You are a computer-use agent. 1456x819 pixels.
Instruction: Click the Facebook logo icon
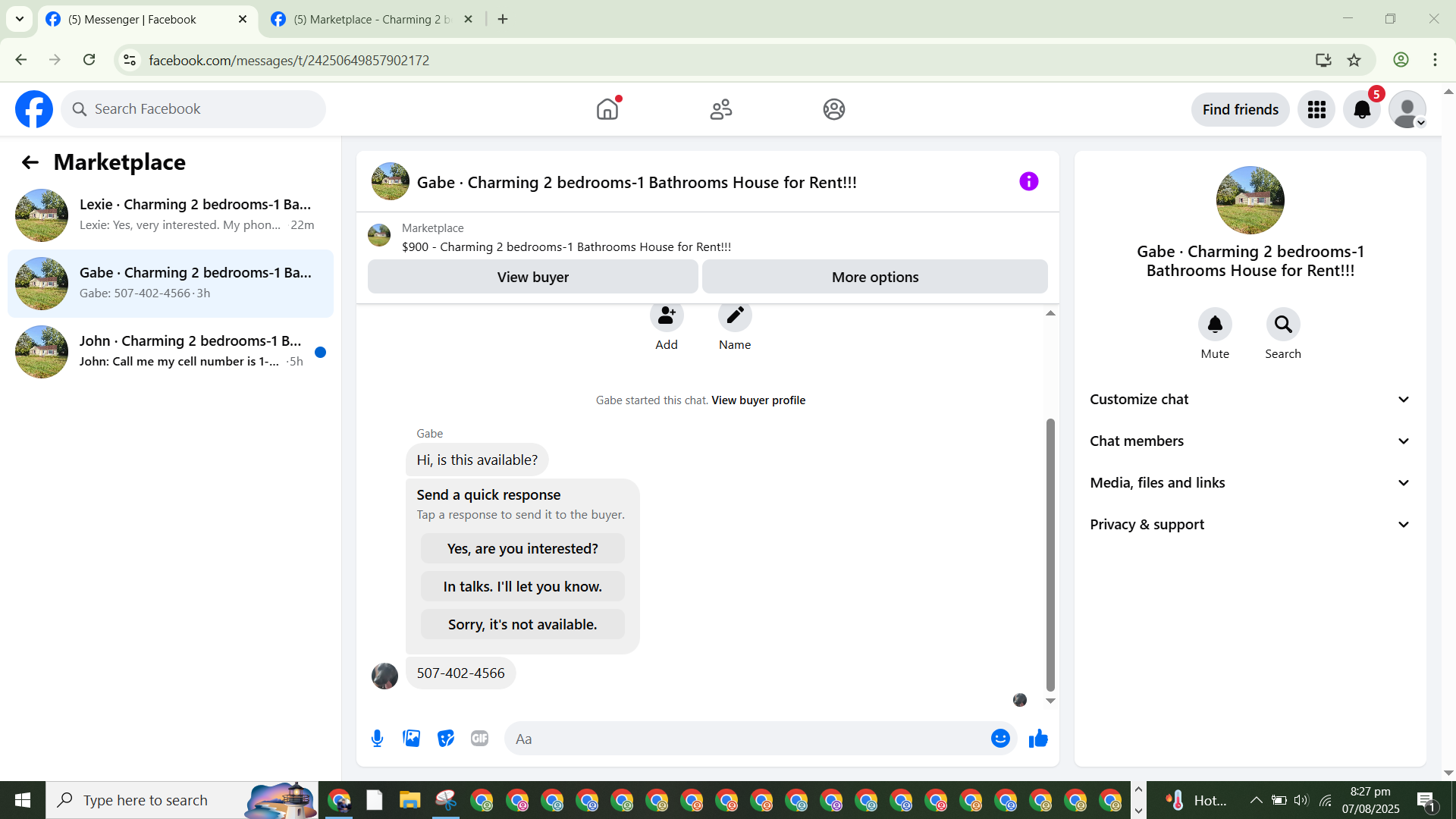click(34, 109)
